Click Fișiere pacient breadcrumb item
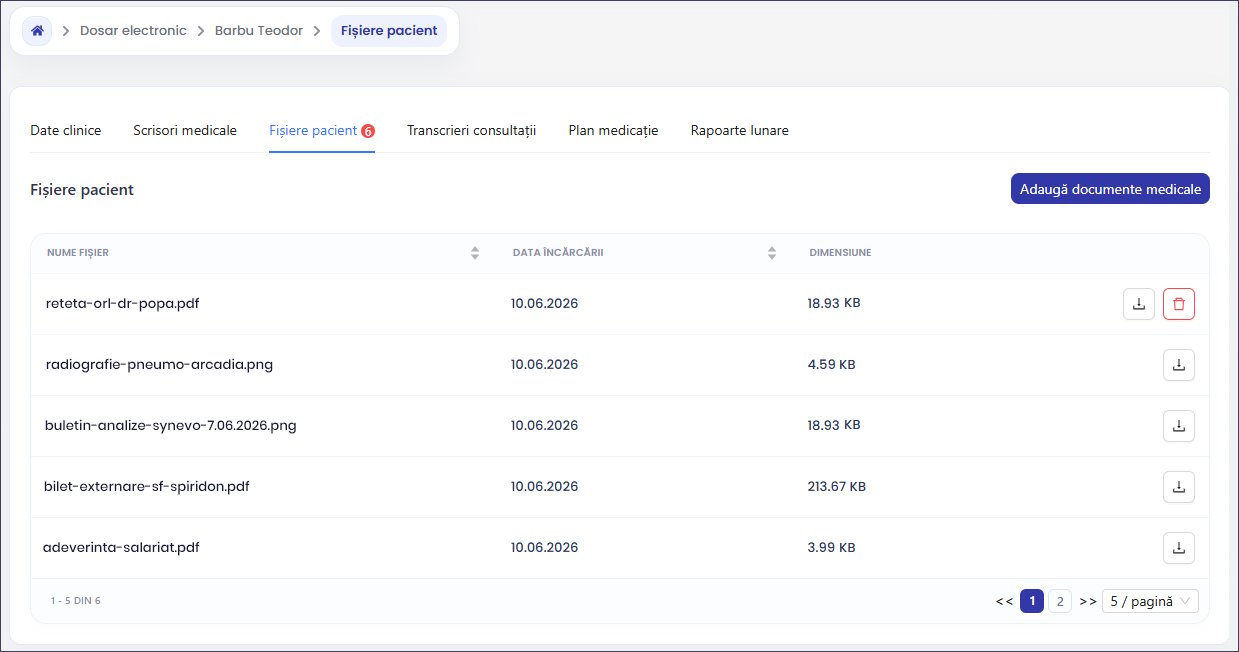Image resolution: width=1239 pixels, height=652 pixels. tap(389, 31)
